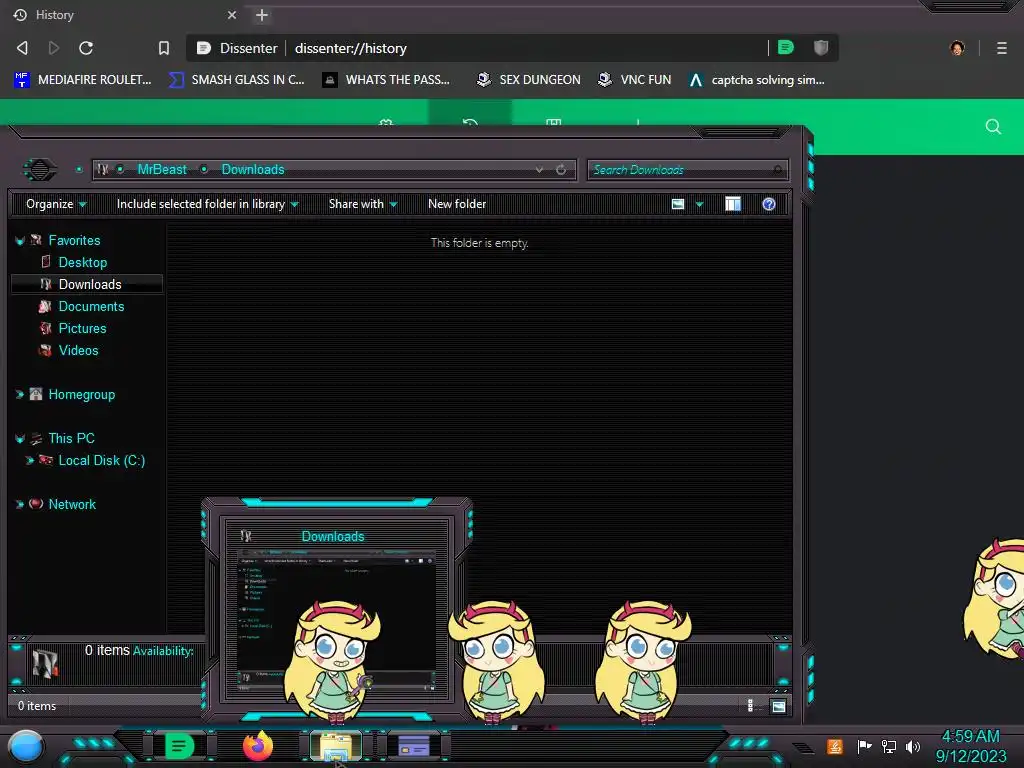The image size is (1024, 768).
Task: Open SEX DUNGEON bookmark
Action: coord(528,80)
